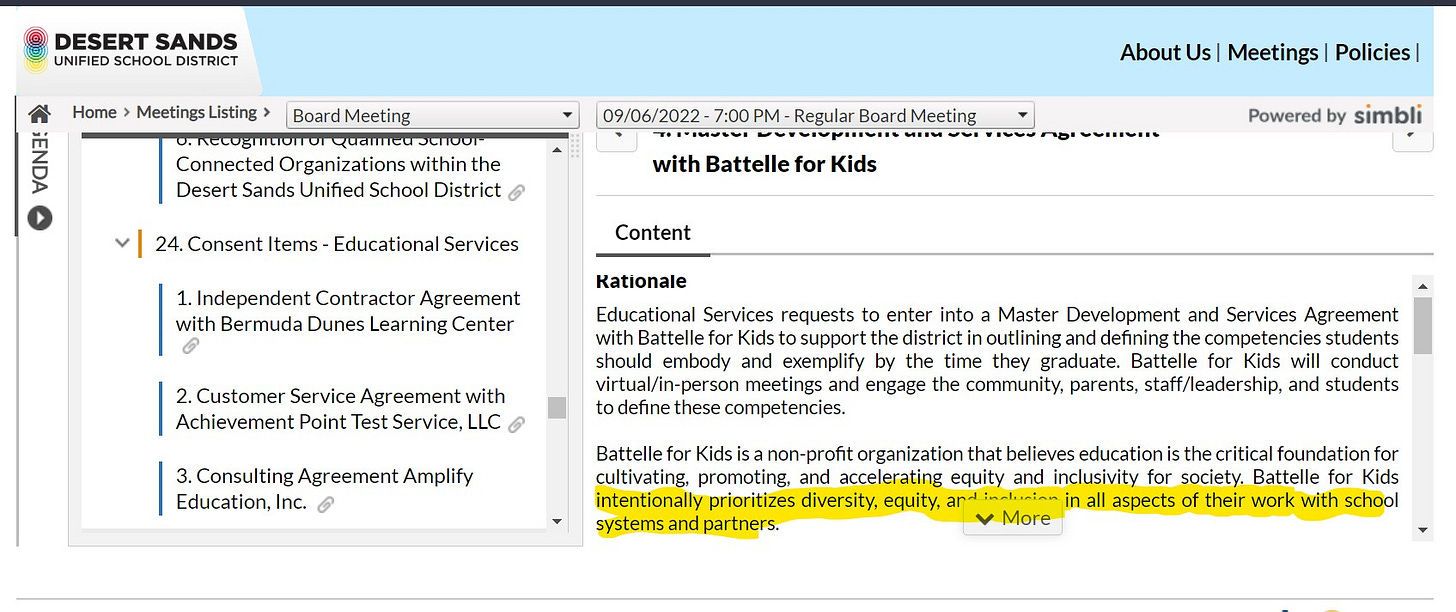This screenshot has width=1456, height=612.
Task: Click the agenda panel resize grip handle
Action: 575,148
